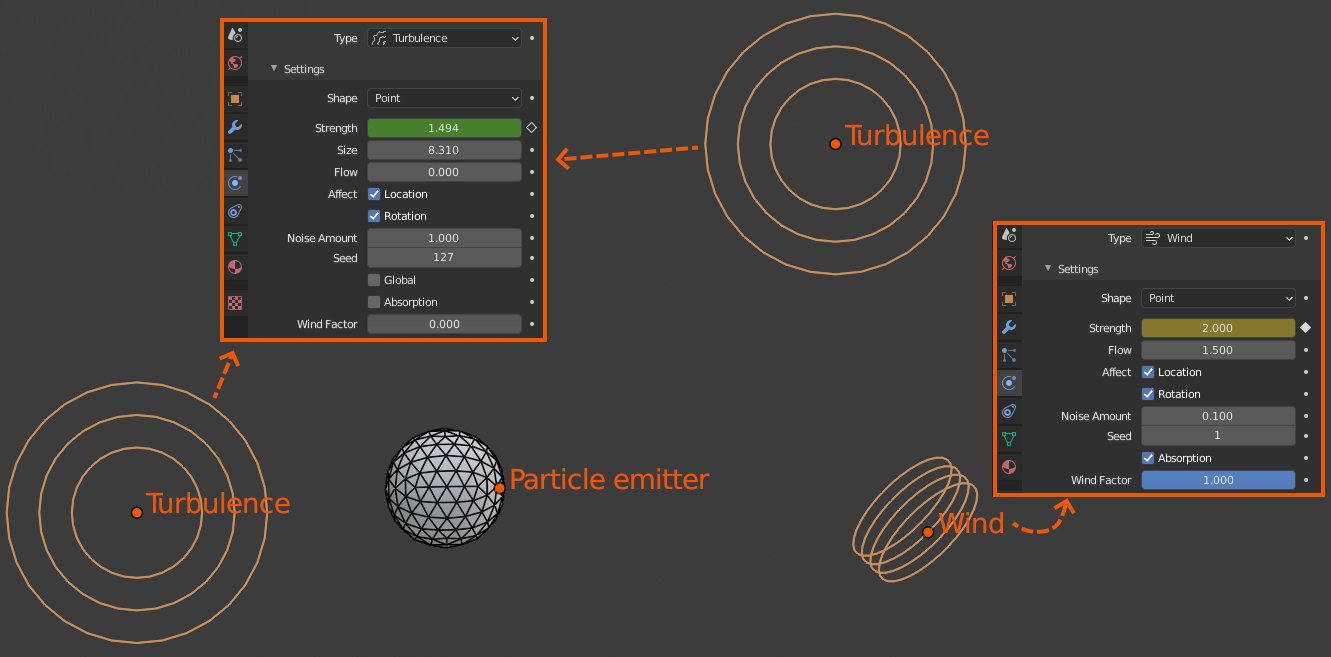
Task: Open Object Constraints tab in Turbulence panel
Action: (235, 211)
